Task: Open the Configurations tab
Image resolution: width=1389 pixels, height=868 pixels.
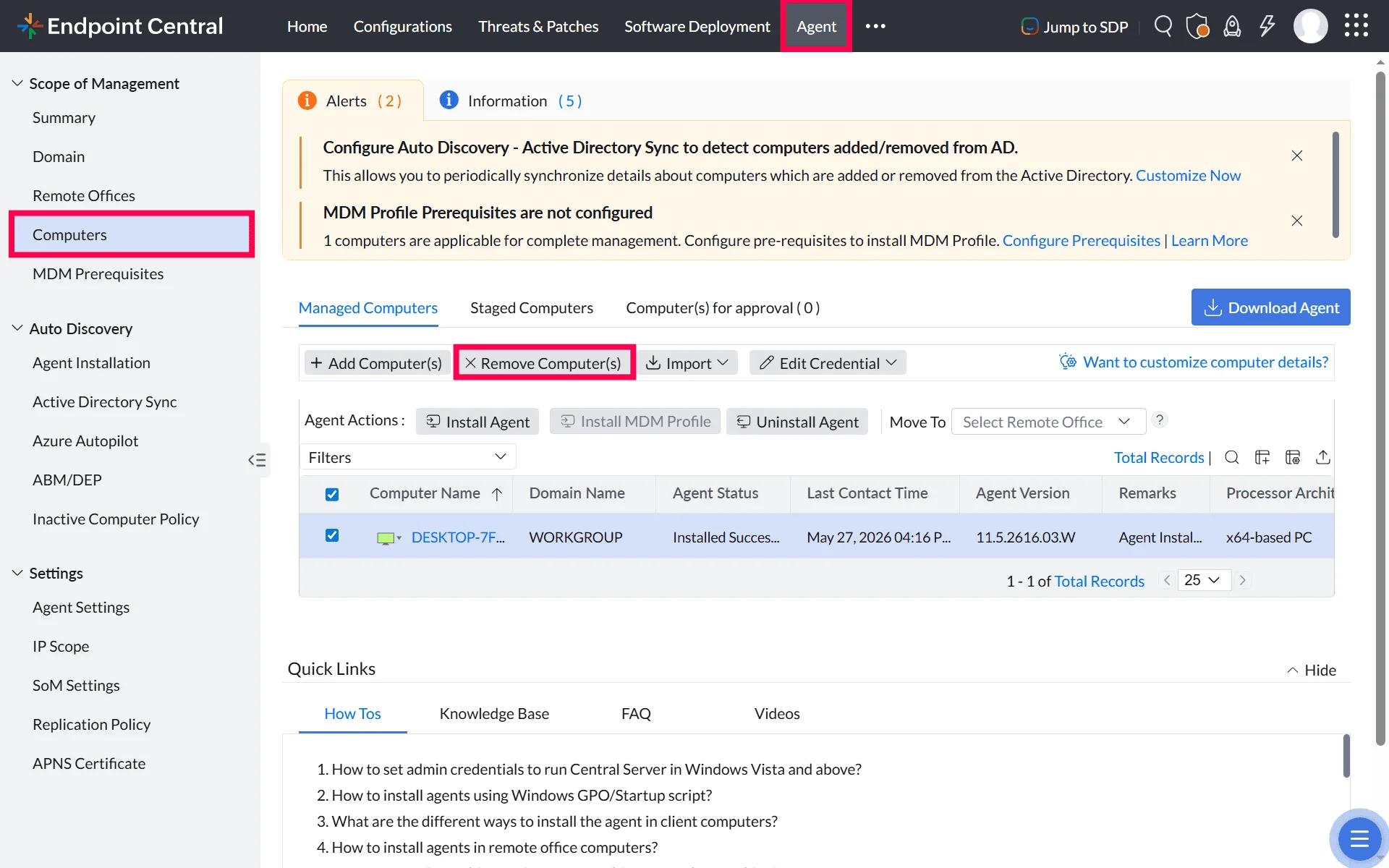Action: point(403,26)
